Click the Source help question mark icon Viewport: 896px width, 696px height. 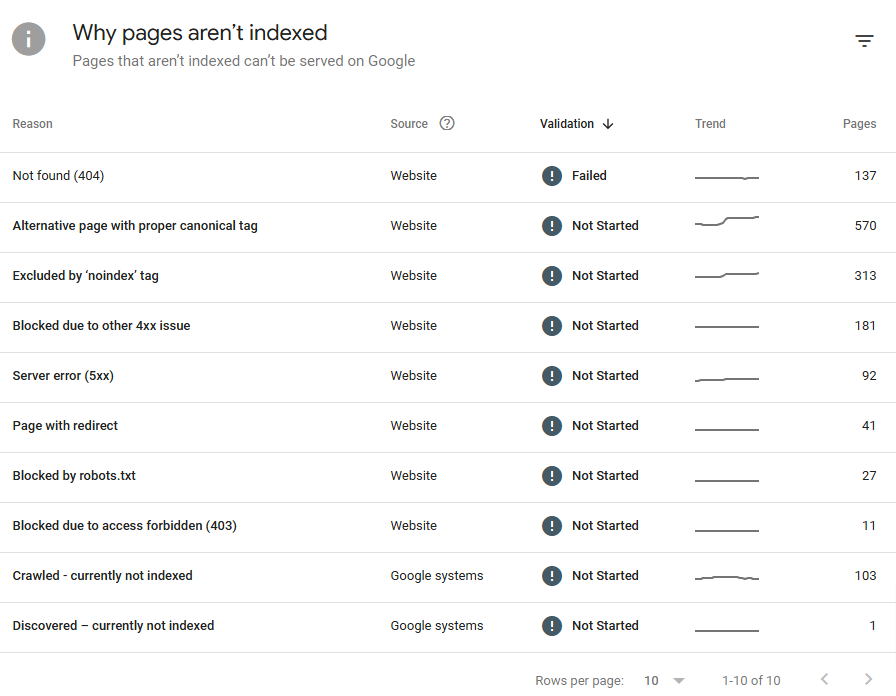click(x=447, y=123)
